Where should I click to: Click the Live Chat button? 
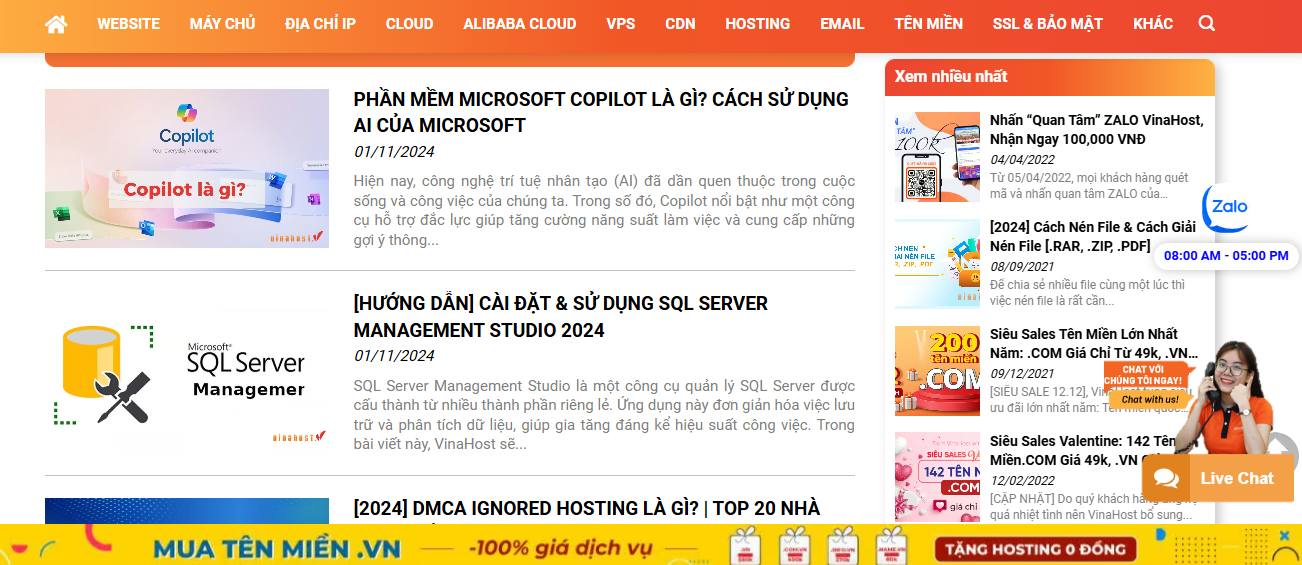point(1218,479)
